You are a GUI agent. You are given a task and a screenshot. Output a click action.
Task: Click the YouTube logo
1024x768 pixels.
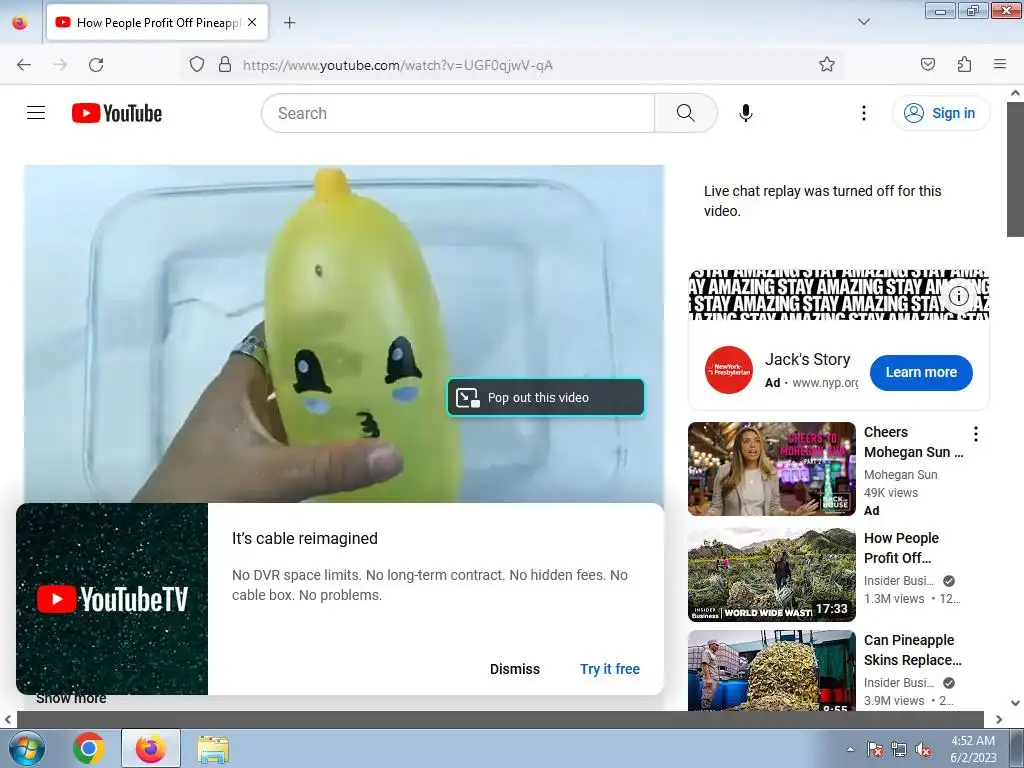[117, 113]
